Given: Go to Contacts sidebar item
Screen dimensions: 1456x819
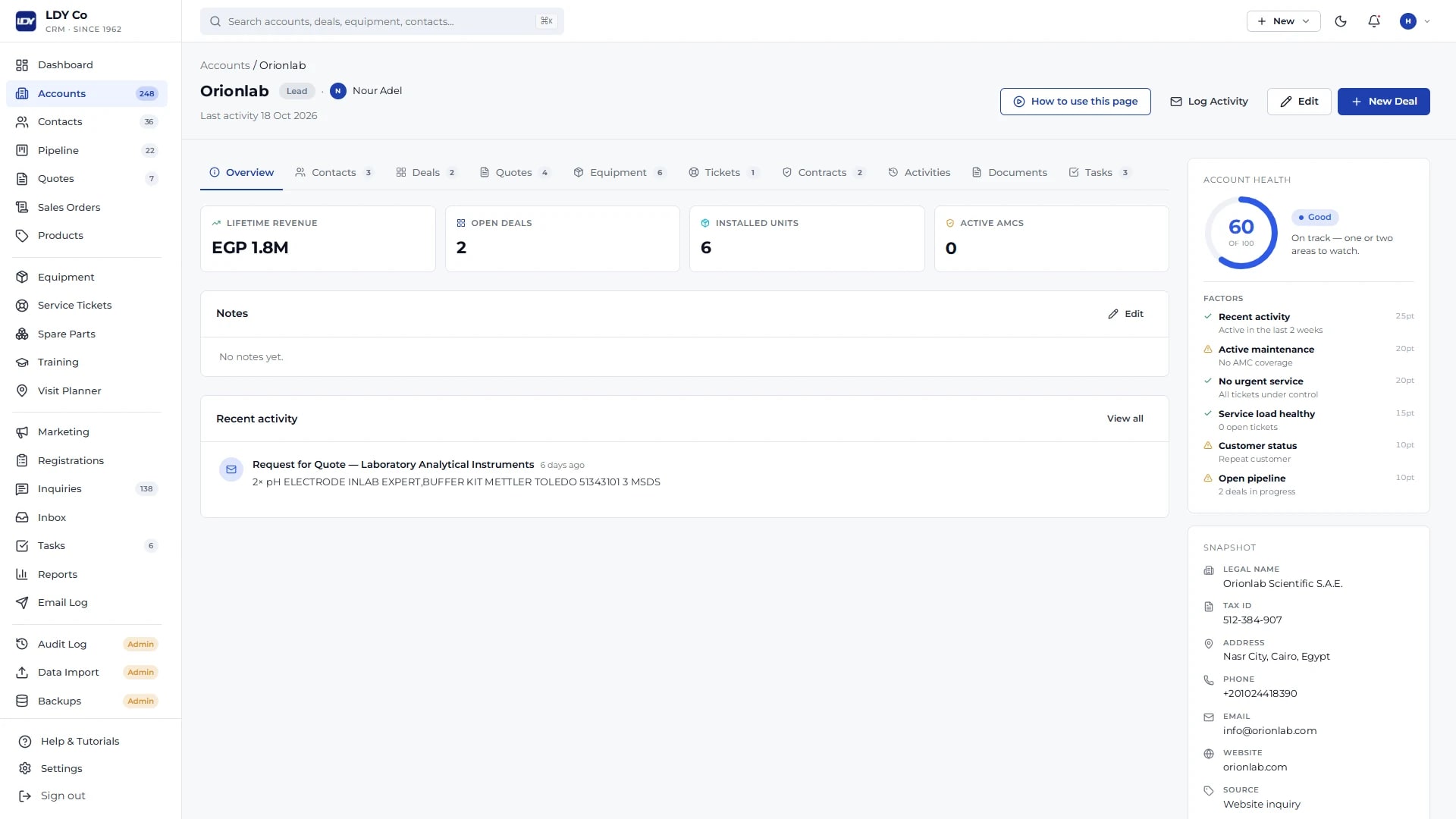Looking at the screenshot, I should click(x=86, y=122).
